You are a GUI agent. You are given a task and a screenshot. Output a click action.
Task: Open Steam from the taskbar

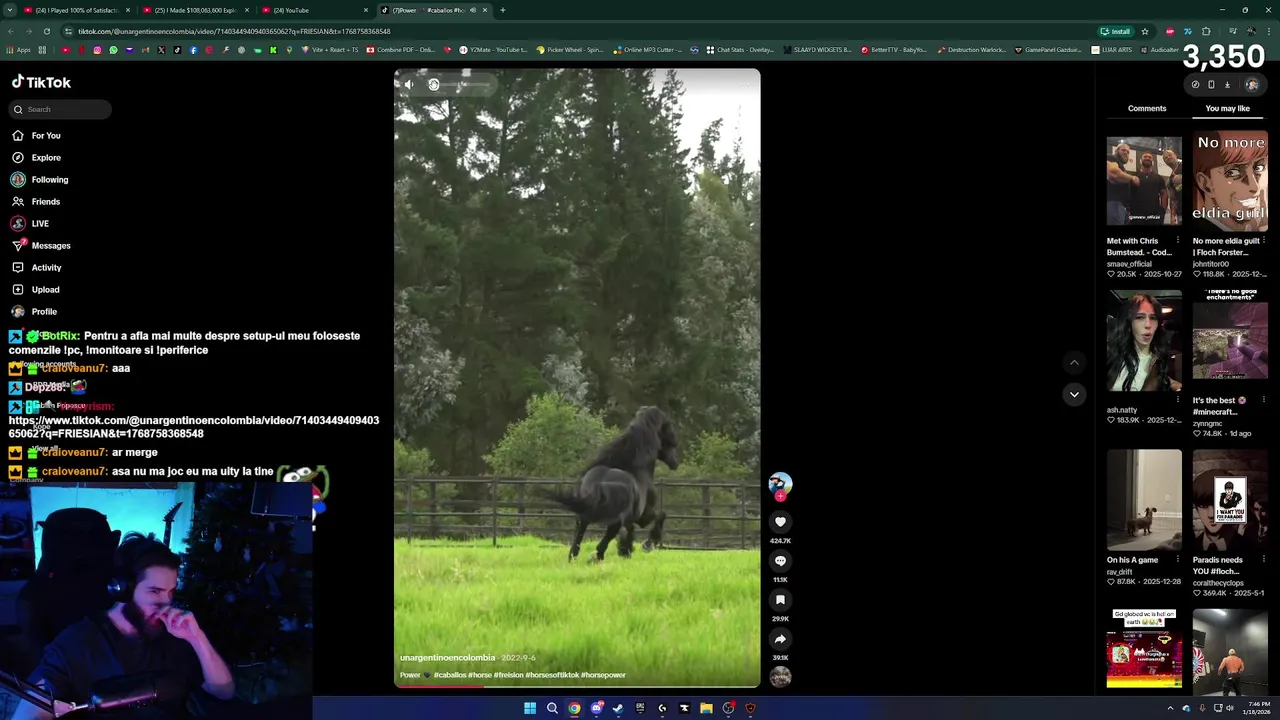pyautogui.click(x=618, y=708)
